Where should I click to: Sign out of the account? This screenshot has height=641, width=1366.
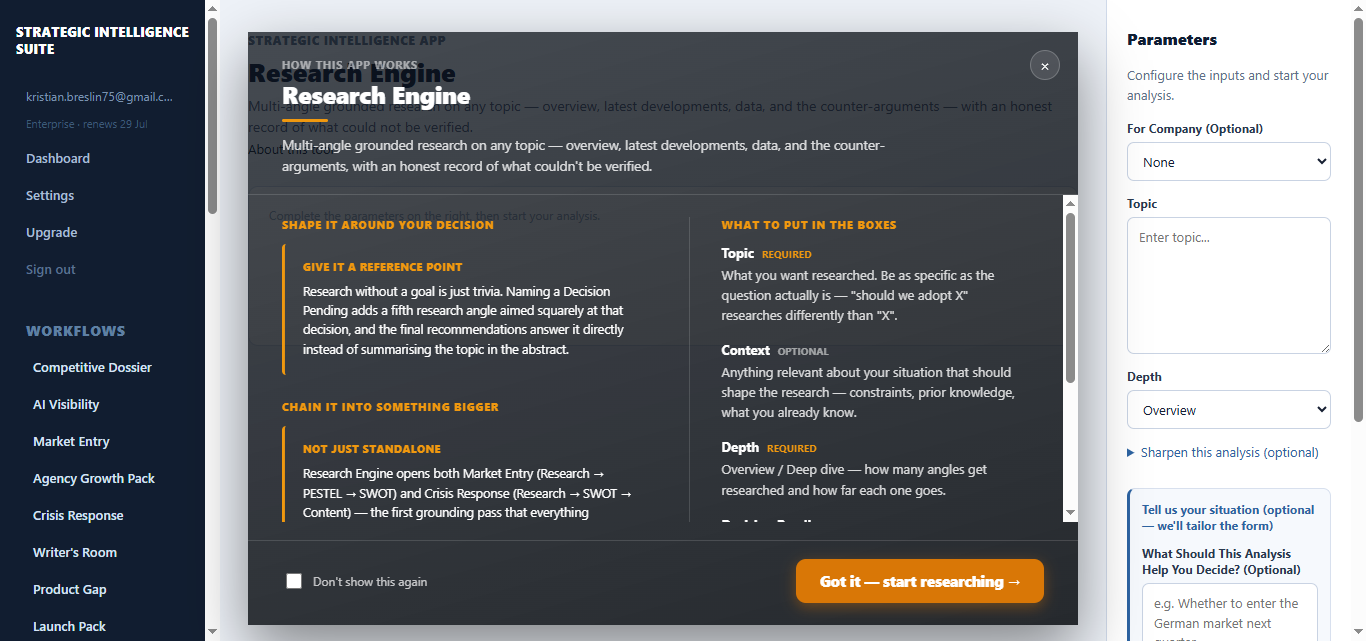(x=51, y=269)
